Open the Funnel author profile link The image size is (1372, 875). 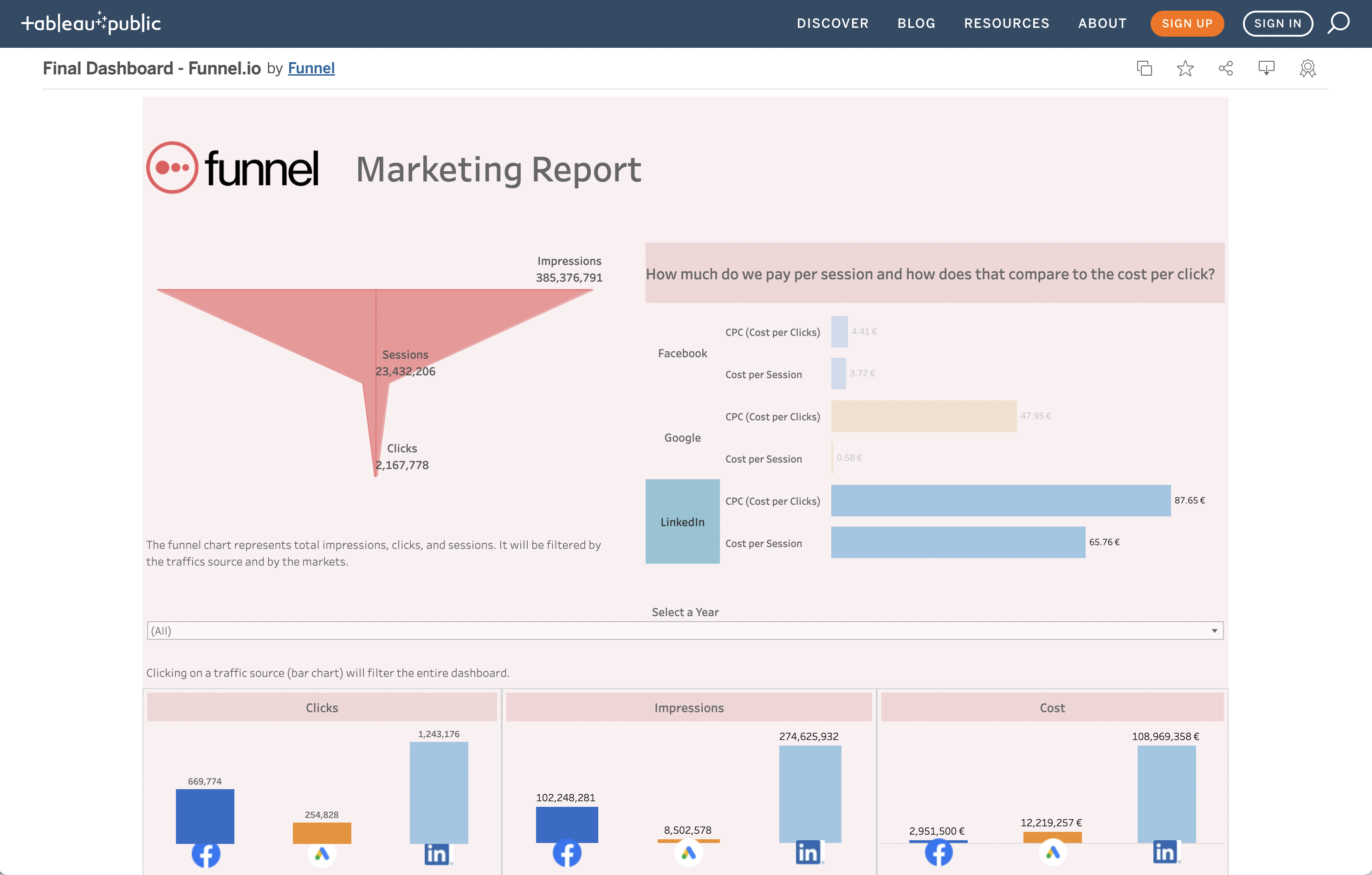[311, 68]
